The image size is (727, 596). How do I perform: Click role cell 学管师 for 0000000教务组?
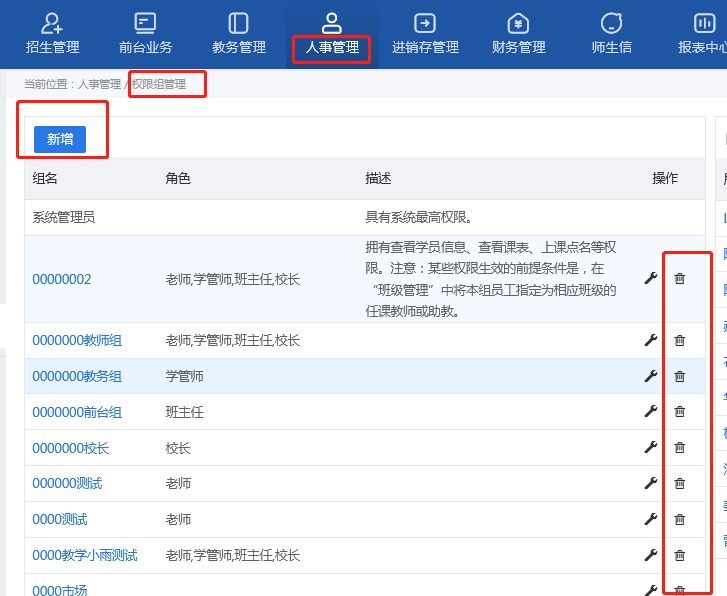pyautogui.click(x=185, y=376)
